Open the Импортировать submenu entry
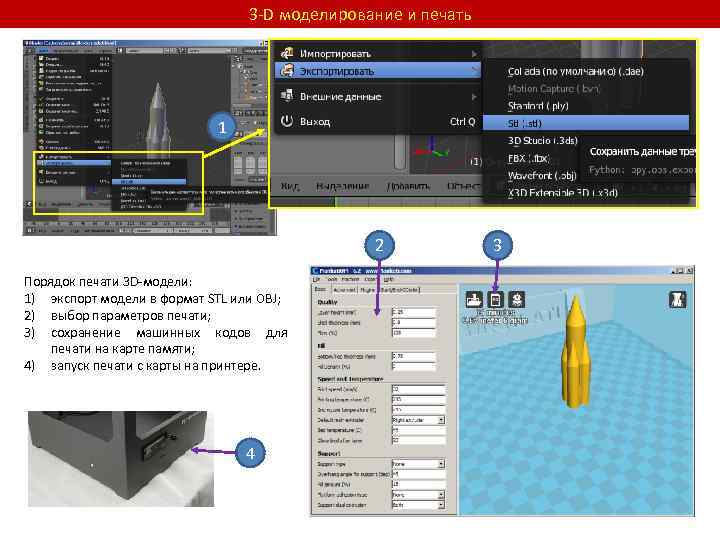720x540 pixels. [x=377, y=53]
